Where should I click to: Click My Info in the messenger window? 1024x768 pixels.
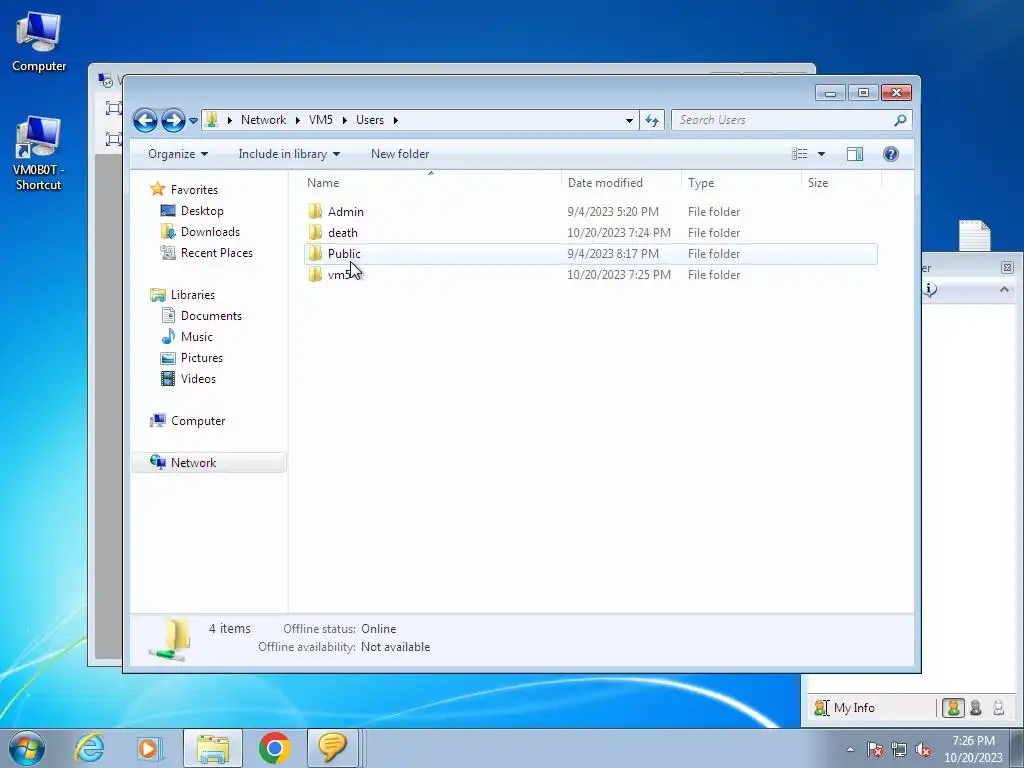click(854, 708)
